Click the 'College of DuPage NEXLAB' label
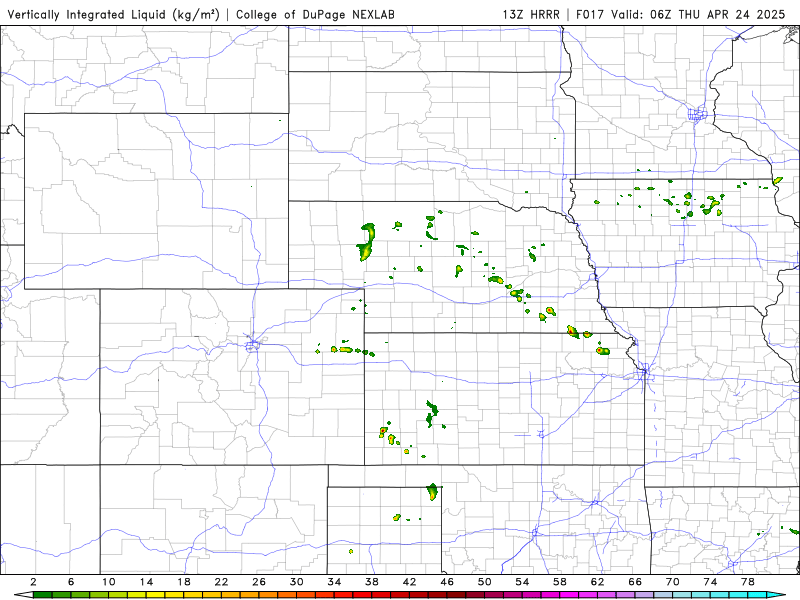Image resolution: width=800 pixels, height=600 pixels. 315,14
